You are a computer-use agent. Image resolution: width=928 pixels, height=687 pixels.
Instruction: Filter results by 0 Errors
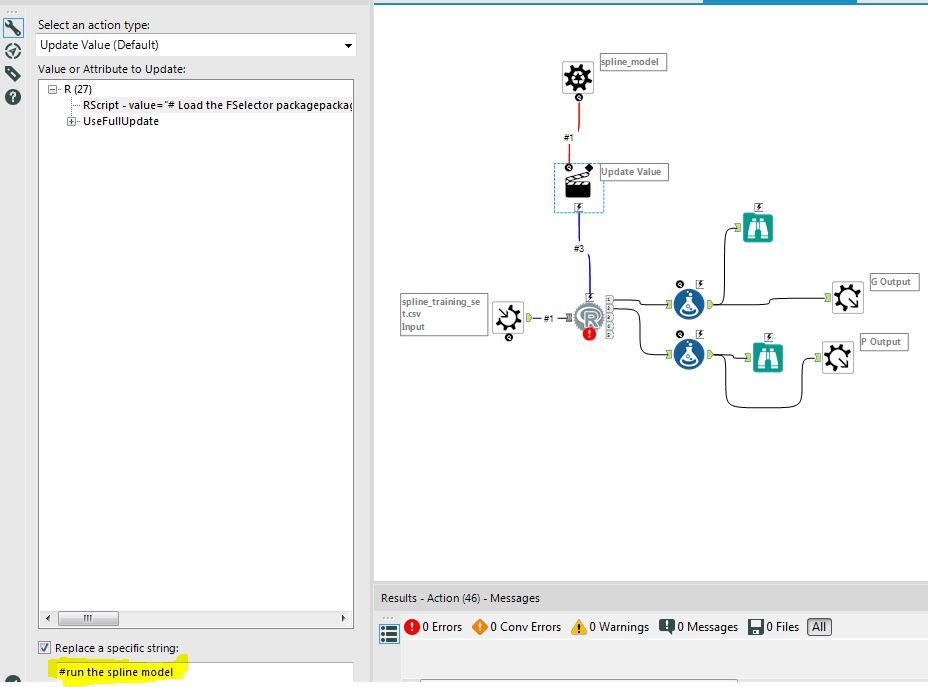point(433,627)
